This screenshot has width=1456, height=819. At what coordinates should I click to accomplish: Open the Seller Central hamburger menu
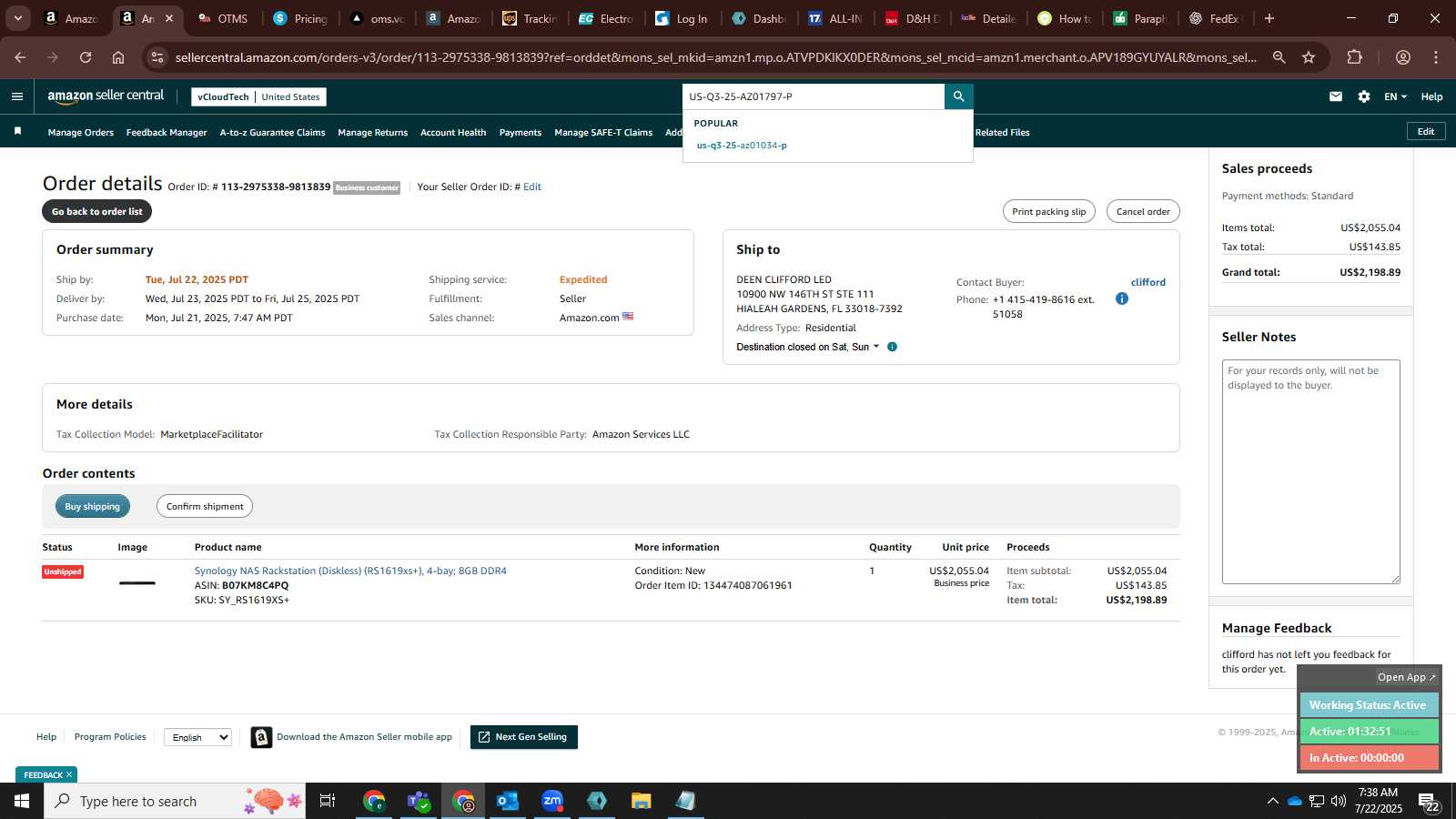click(x=17, y=96)
